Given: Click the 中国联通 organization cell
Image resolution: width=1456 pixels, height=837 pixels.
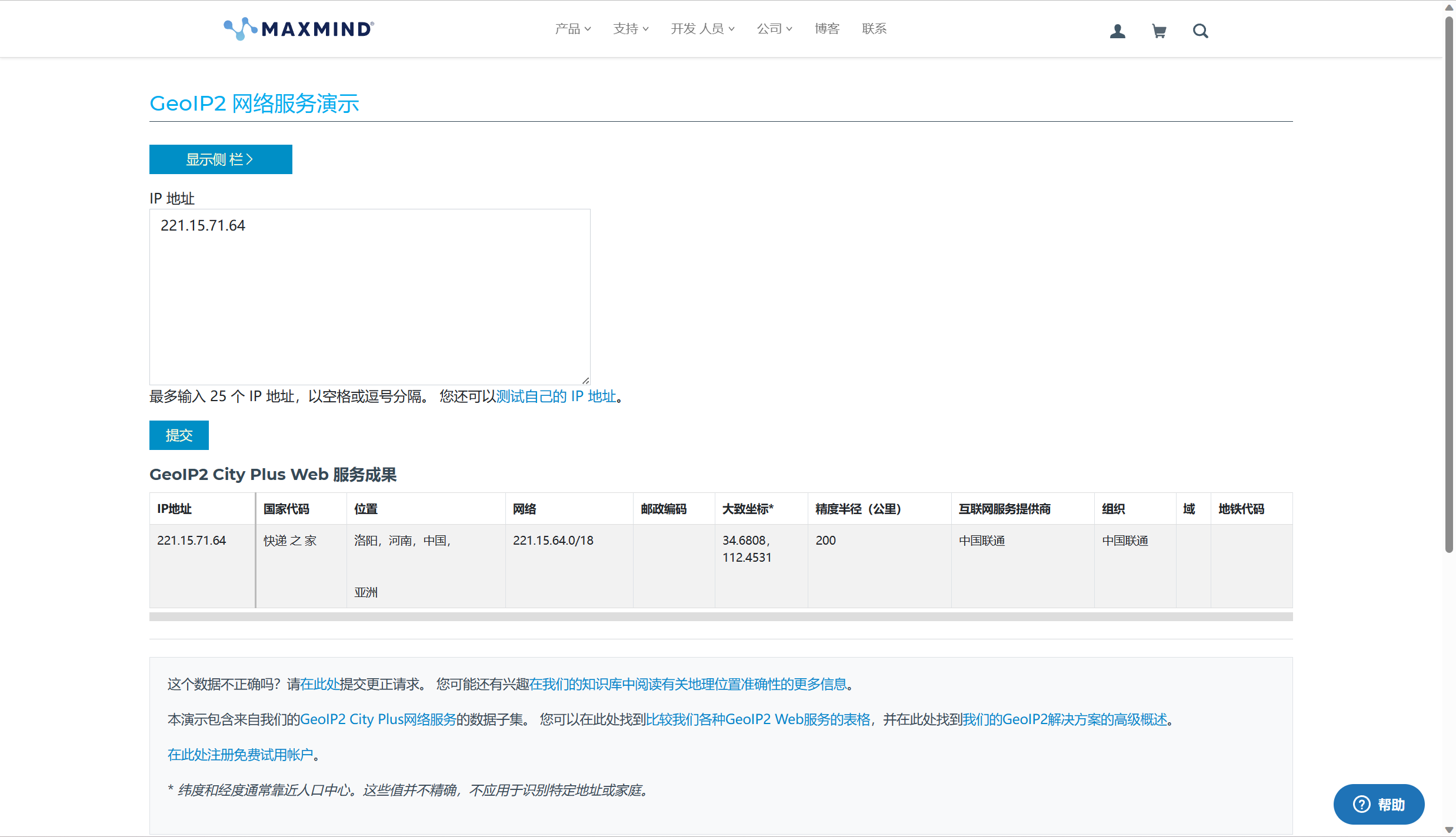Looking at the screenshot, I should pyautogui.click(x=1135, y=566).
